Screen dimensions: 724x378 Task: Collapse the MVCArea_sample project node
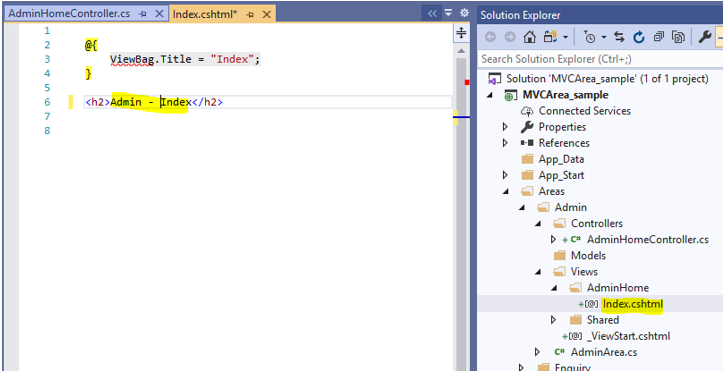click(x=489, y=95)
